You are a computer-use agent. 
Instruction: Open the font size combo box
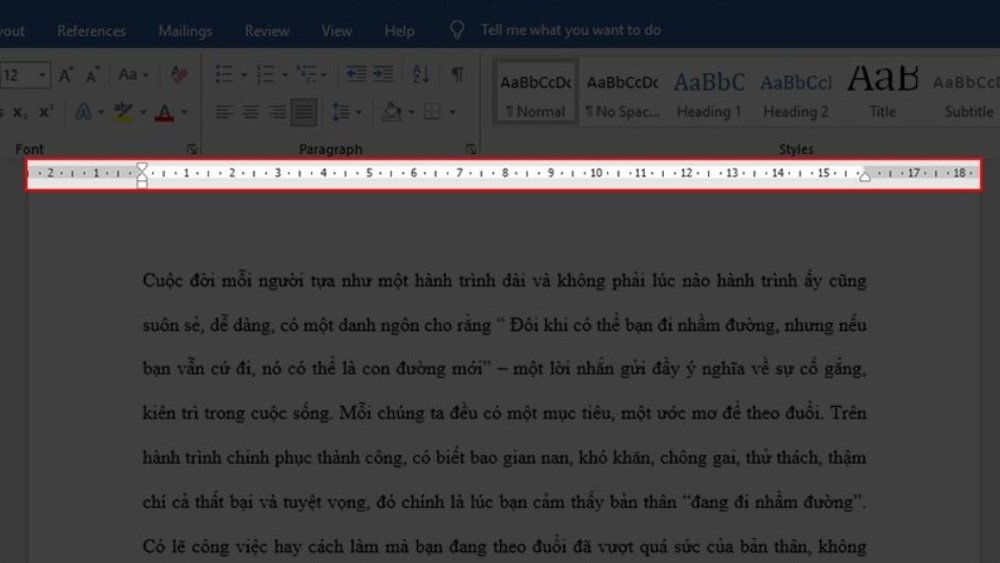(24, 75)
